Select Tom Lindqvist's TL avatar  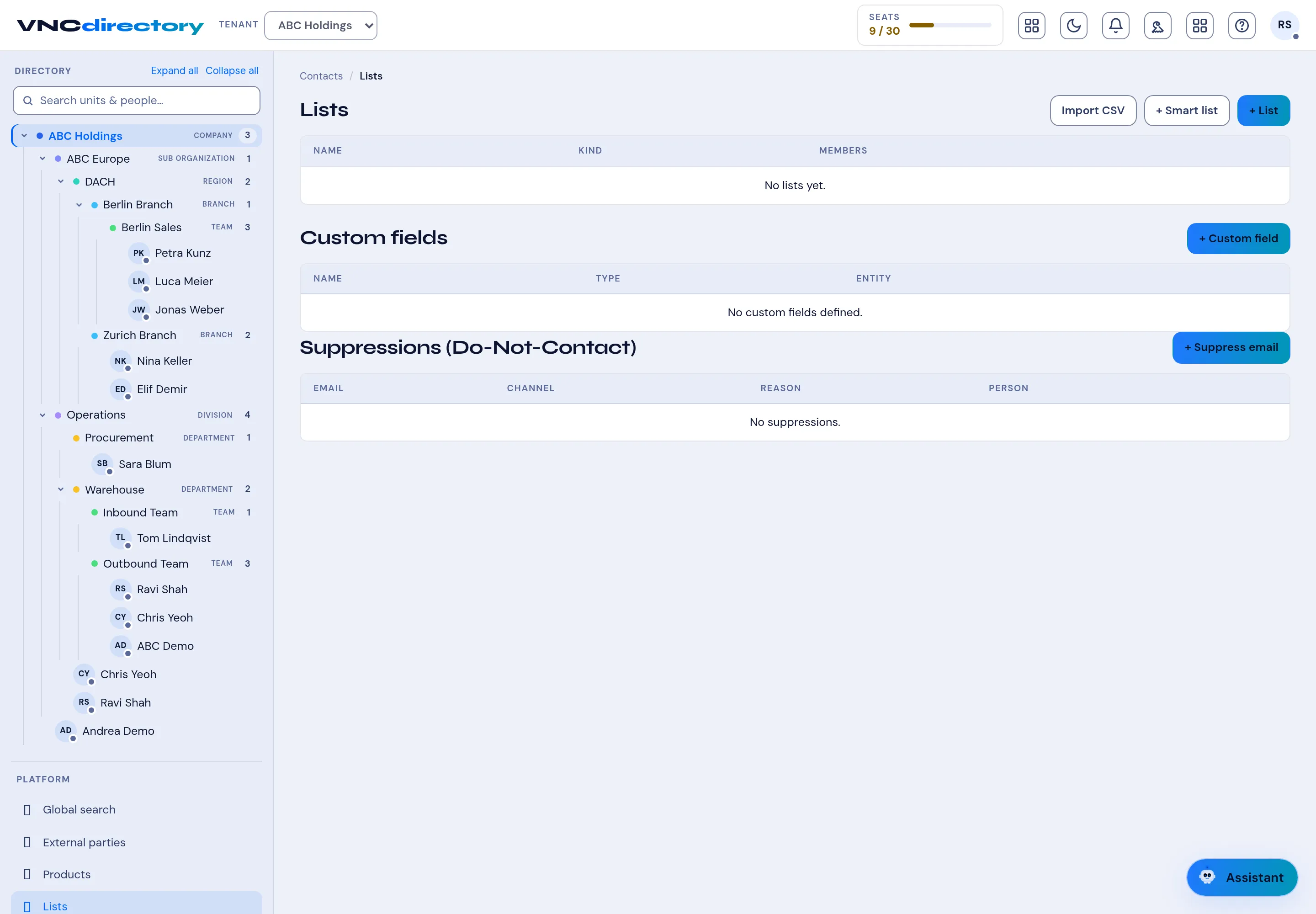120,538
